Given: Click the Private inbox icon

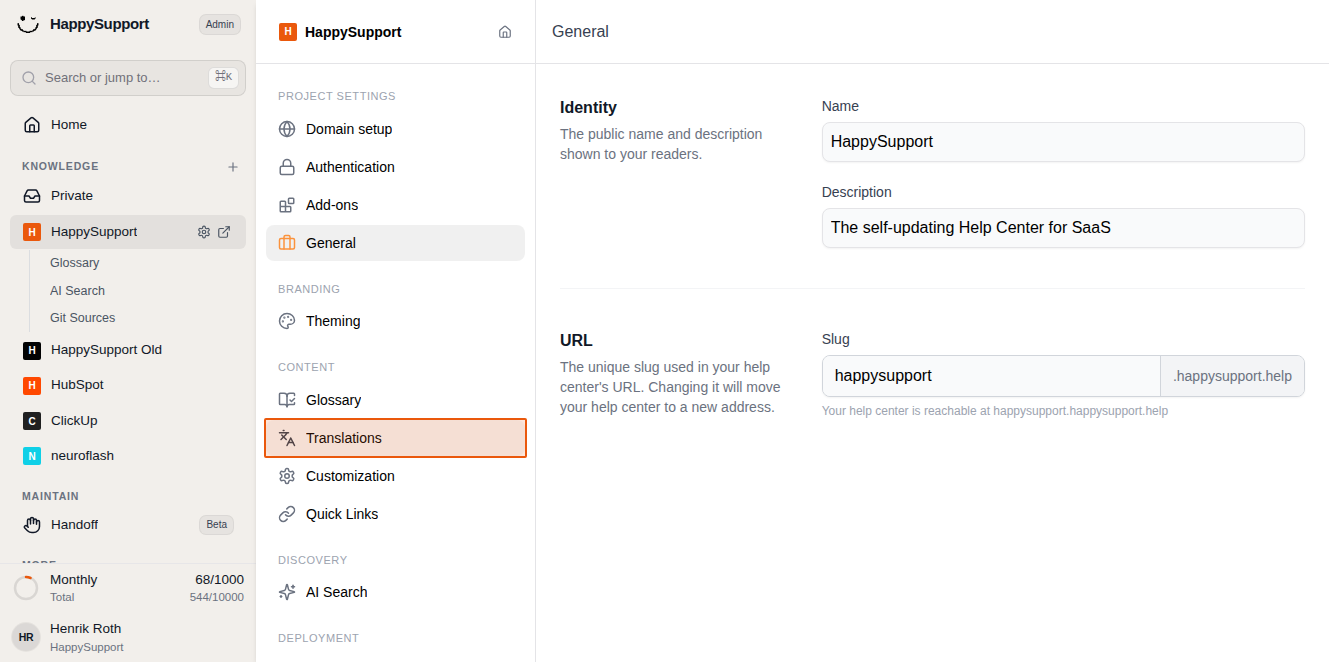Looking at the screenshot, I should click(32, 196).
